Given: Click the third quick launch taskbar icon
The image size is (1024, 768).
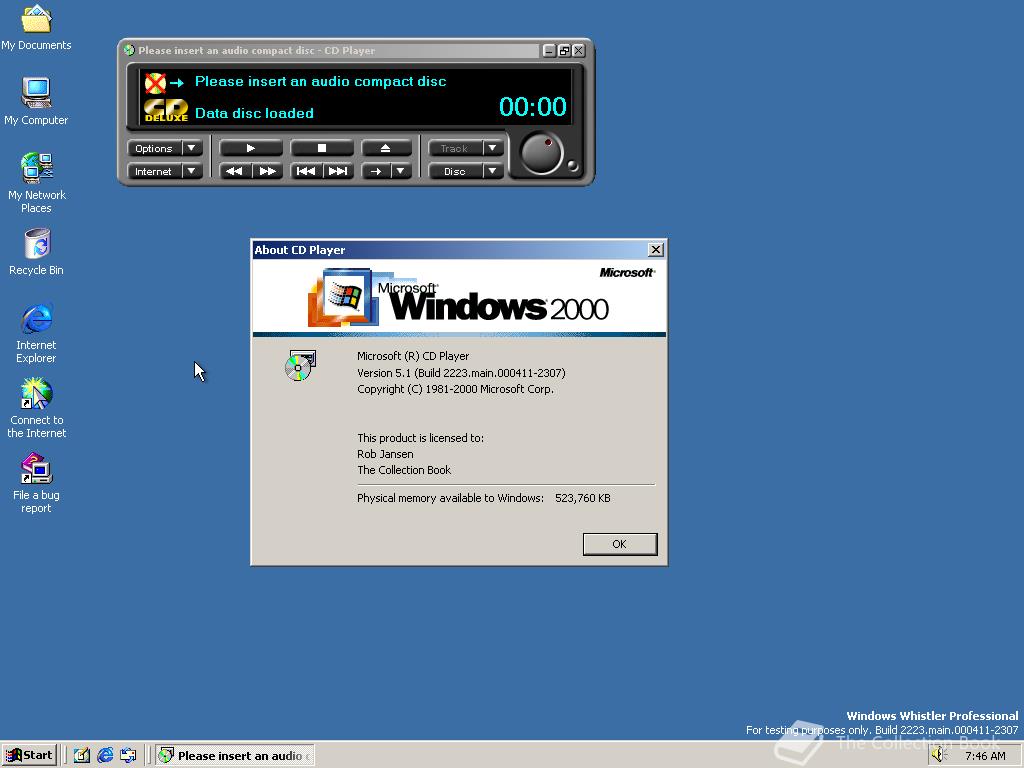Looking at the screenshot, I should tap(128, 756).
